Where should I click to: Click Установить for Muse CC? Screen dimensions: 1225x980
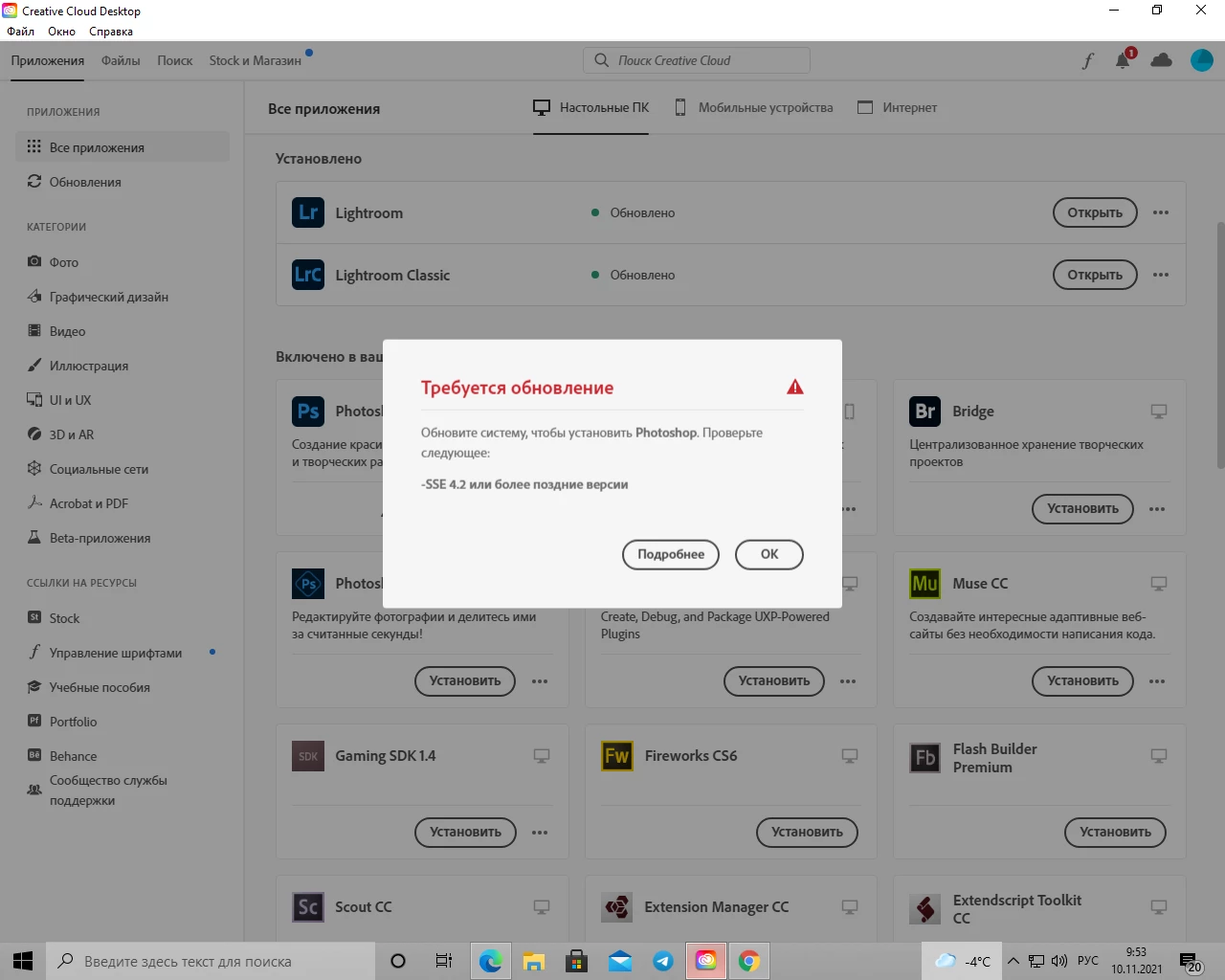(1082, 681)
